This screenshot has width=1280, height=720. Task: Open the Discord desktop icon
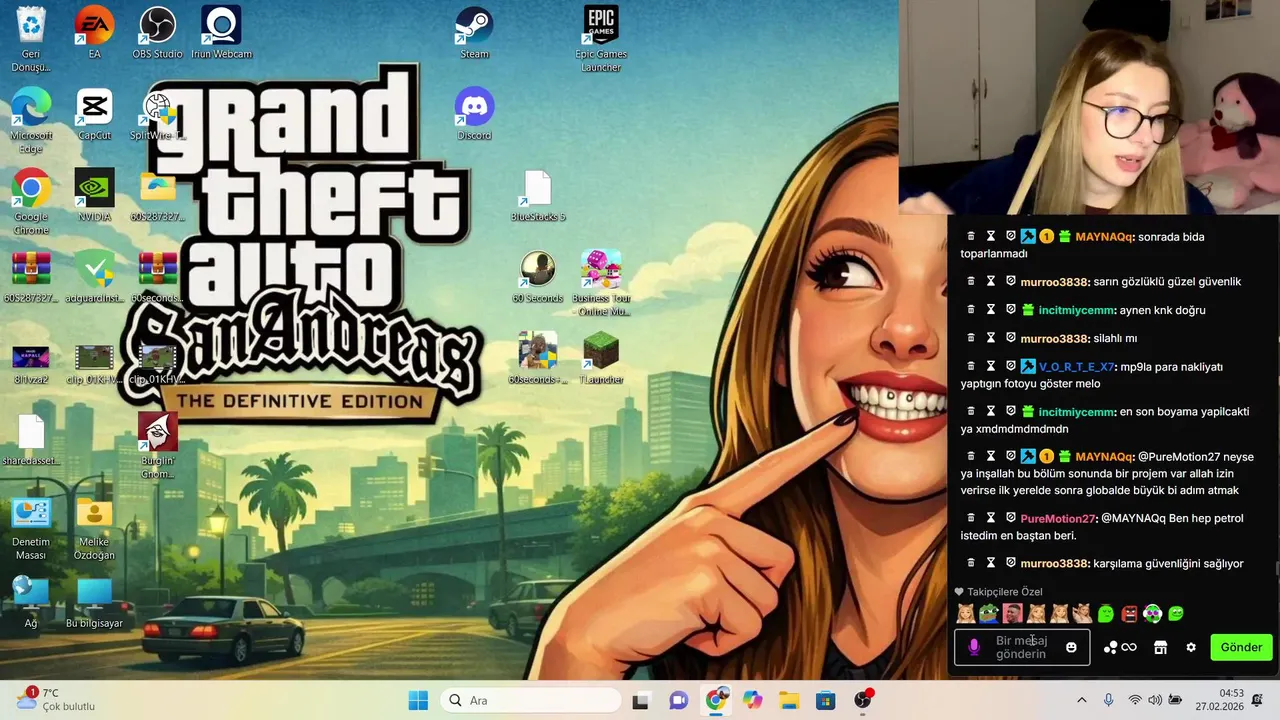pyautogui.click(x=474, y=114)
